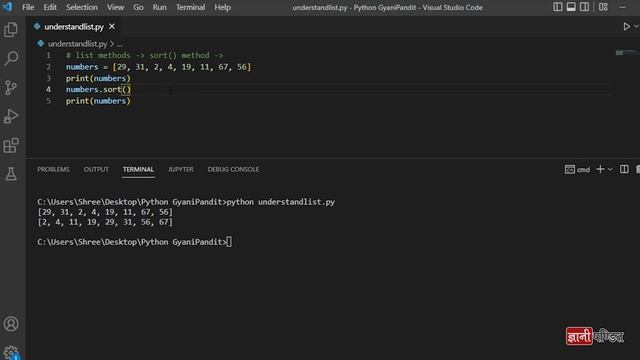
Task: Open the Edit menu
Action: [x=50, y=7]
